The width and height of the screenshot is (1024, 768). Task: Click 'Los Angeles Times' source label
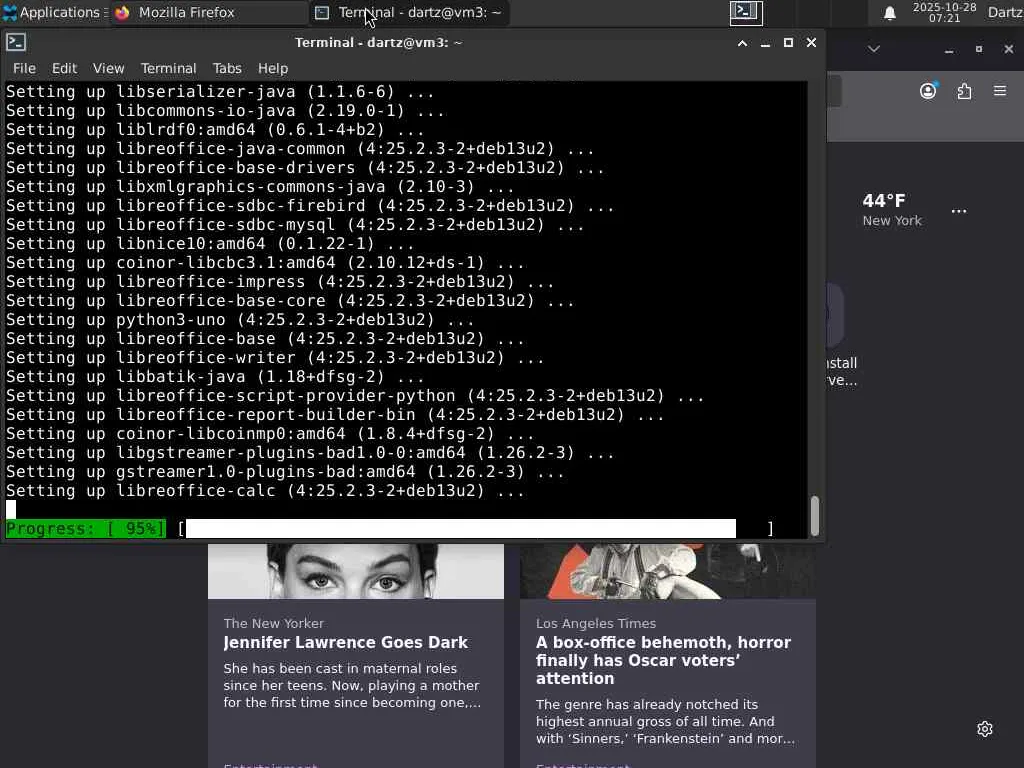point(596,623)
